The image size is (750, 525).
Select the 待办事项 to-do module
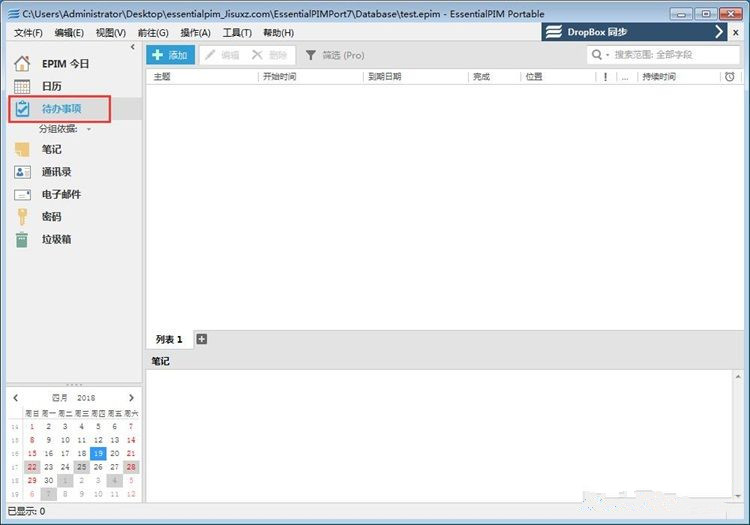point(61,109)
